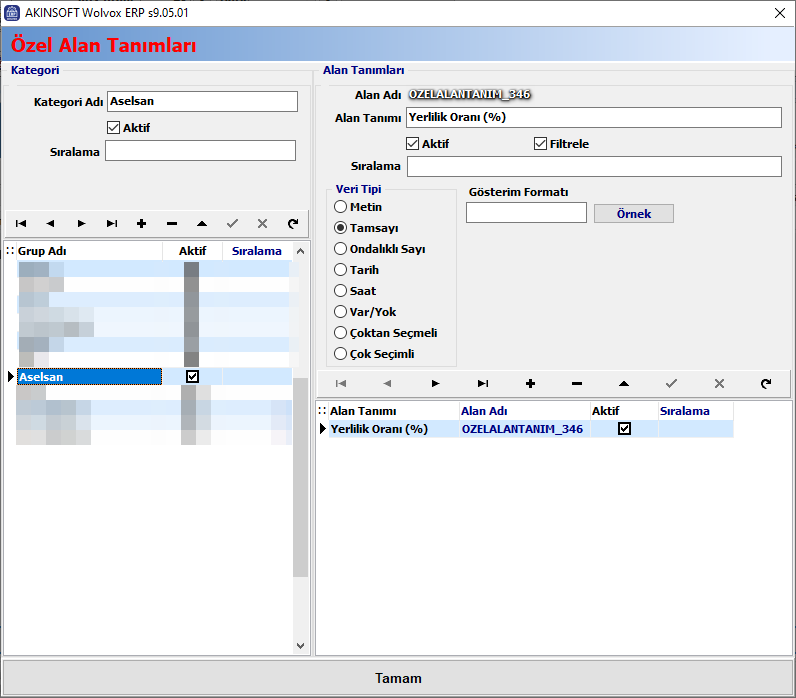Uncheck the Aktif checkbox under Kategori Adı
This screenshot has height=698, width=796.
pos(113,128)
